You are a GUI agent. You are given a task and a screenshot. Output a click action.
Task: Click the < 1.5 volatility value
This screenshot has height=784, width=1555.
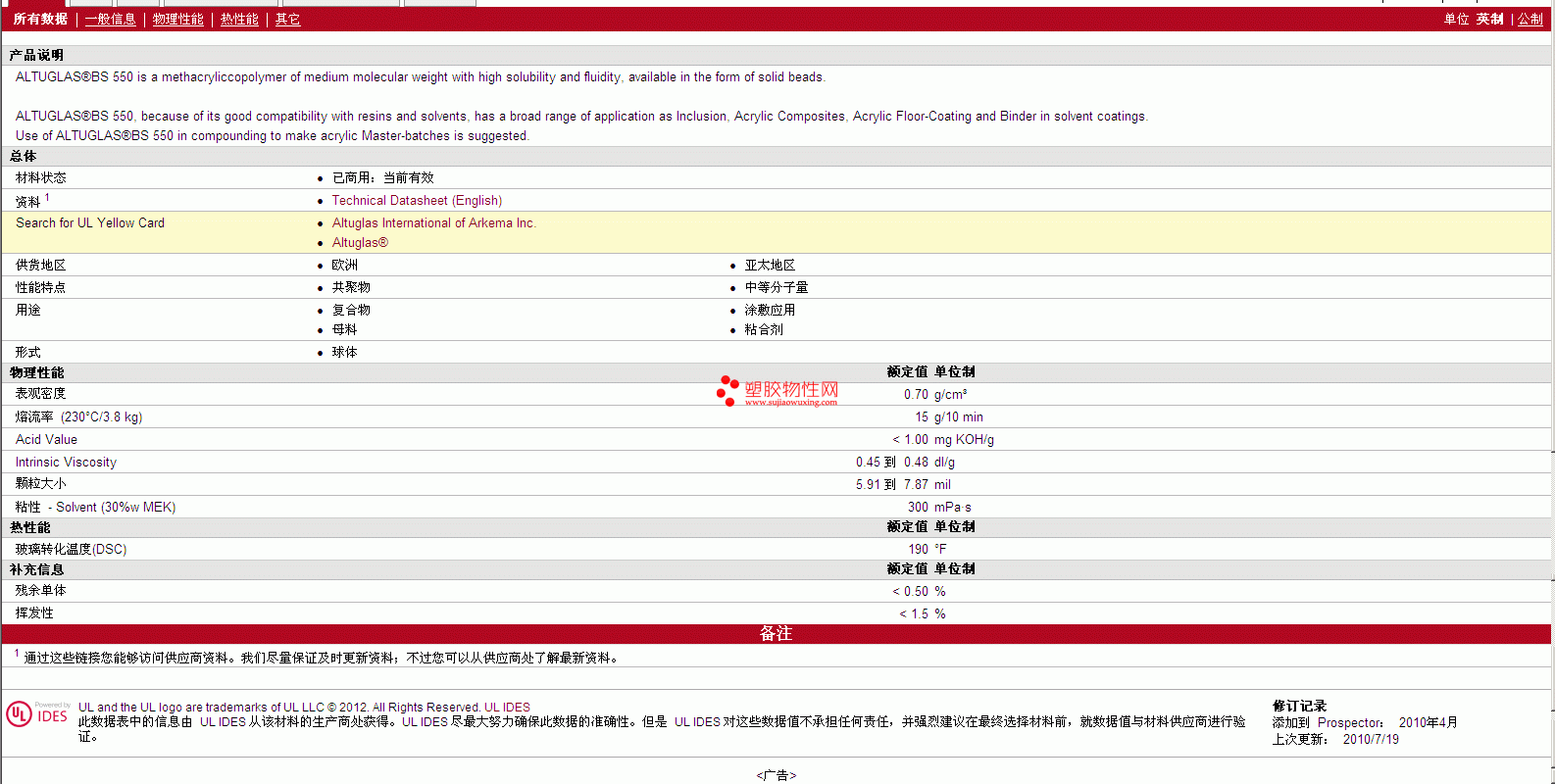click(914, 613)
